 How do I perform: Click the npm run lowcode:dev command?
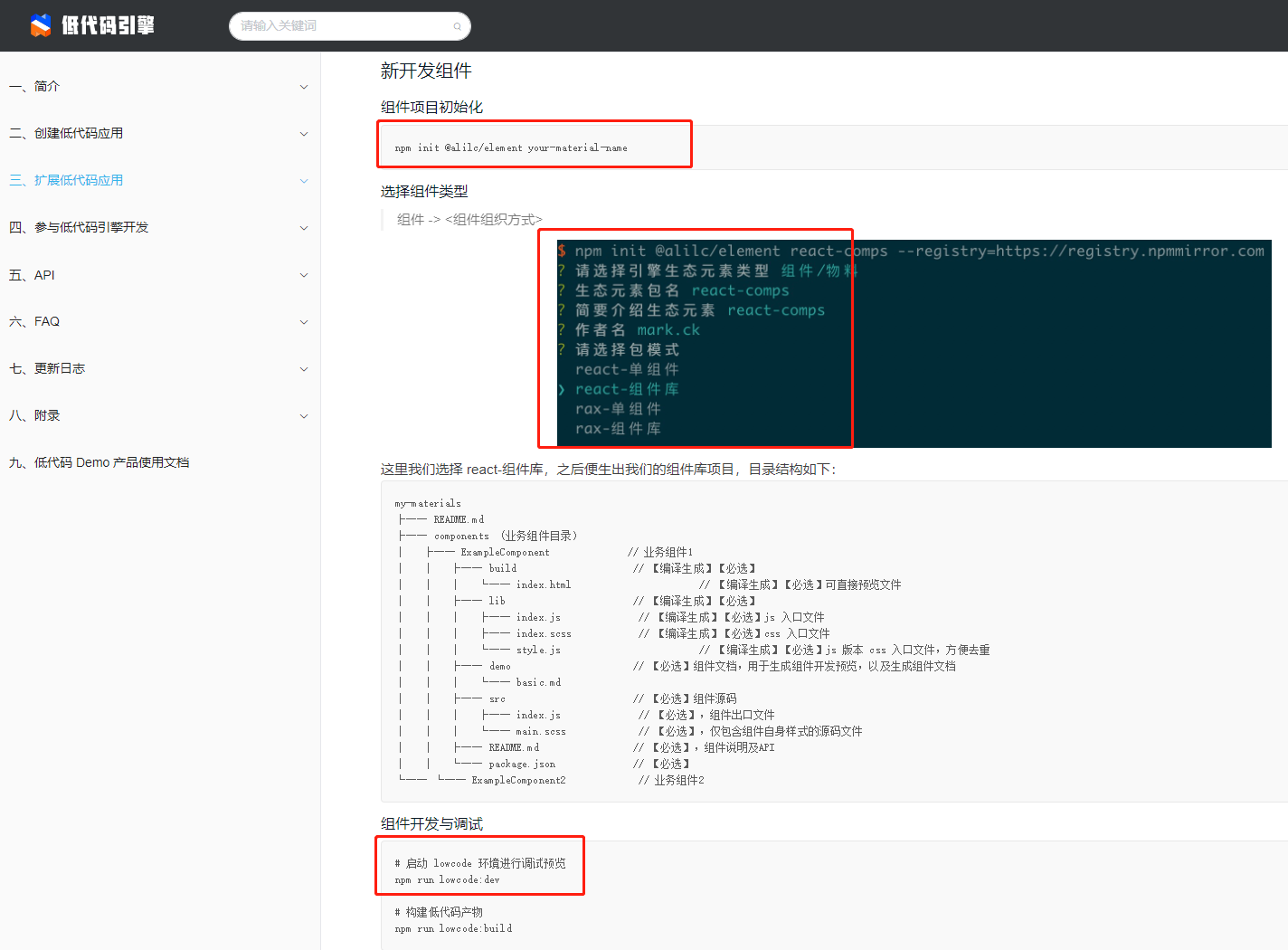447,879
